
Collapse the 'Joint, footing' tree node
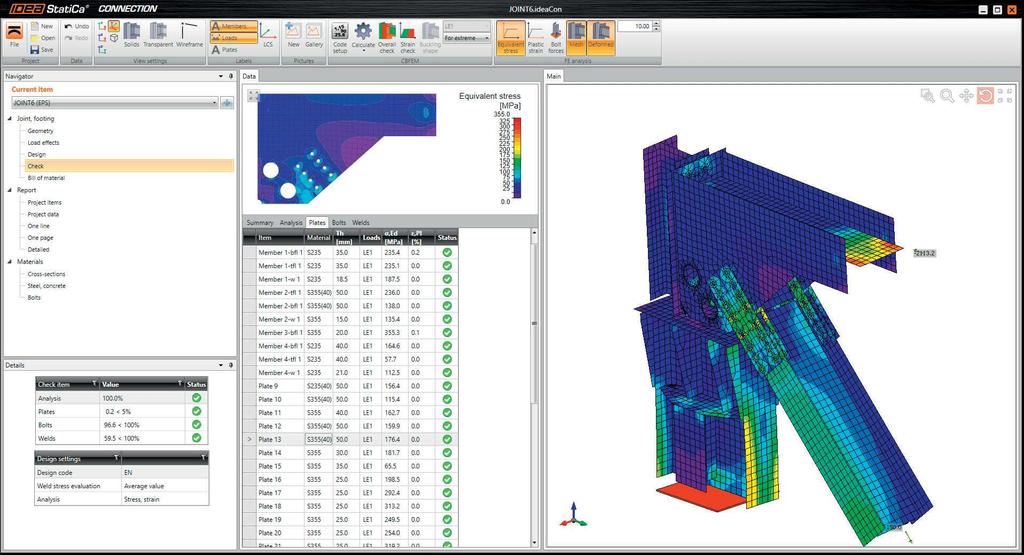10,119
